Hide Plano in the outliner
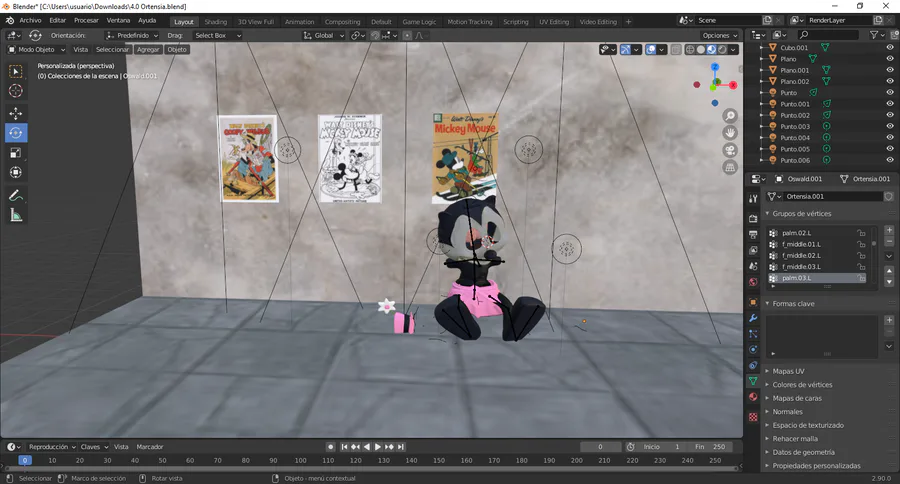Screen dimensions: 900x484 [x=890, y=59]
